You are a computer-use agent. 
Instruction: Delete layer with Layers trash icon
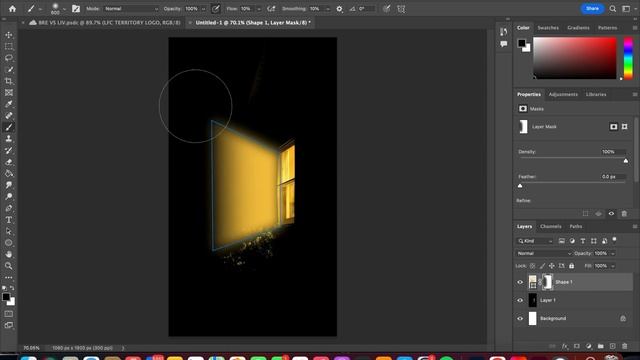[624, 346]
